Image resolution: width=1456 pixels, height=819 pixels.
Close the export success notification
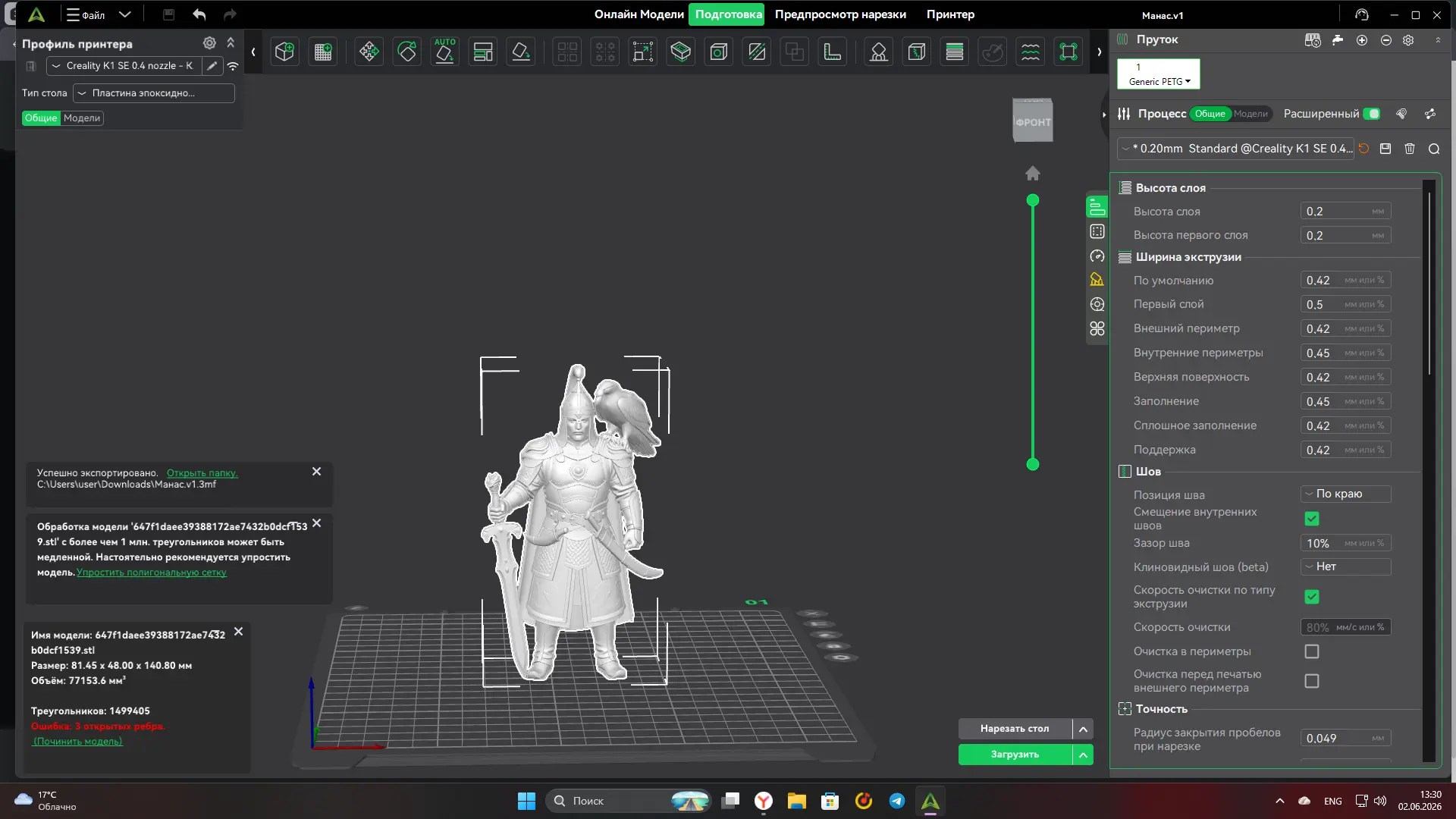pyautogui.click(x=317, y=472)
